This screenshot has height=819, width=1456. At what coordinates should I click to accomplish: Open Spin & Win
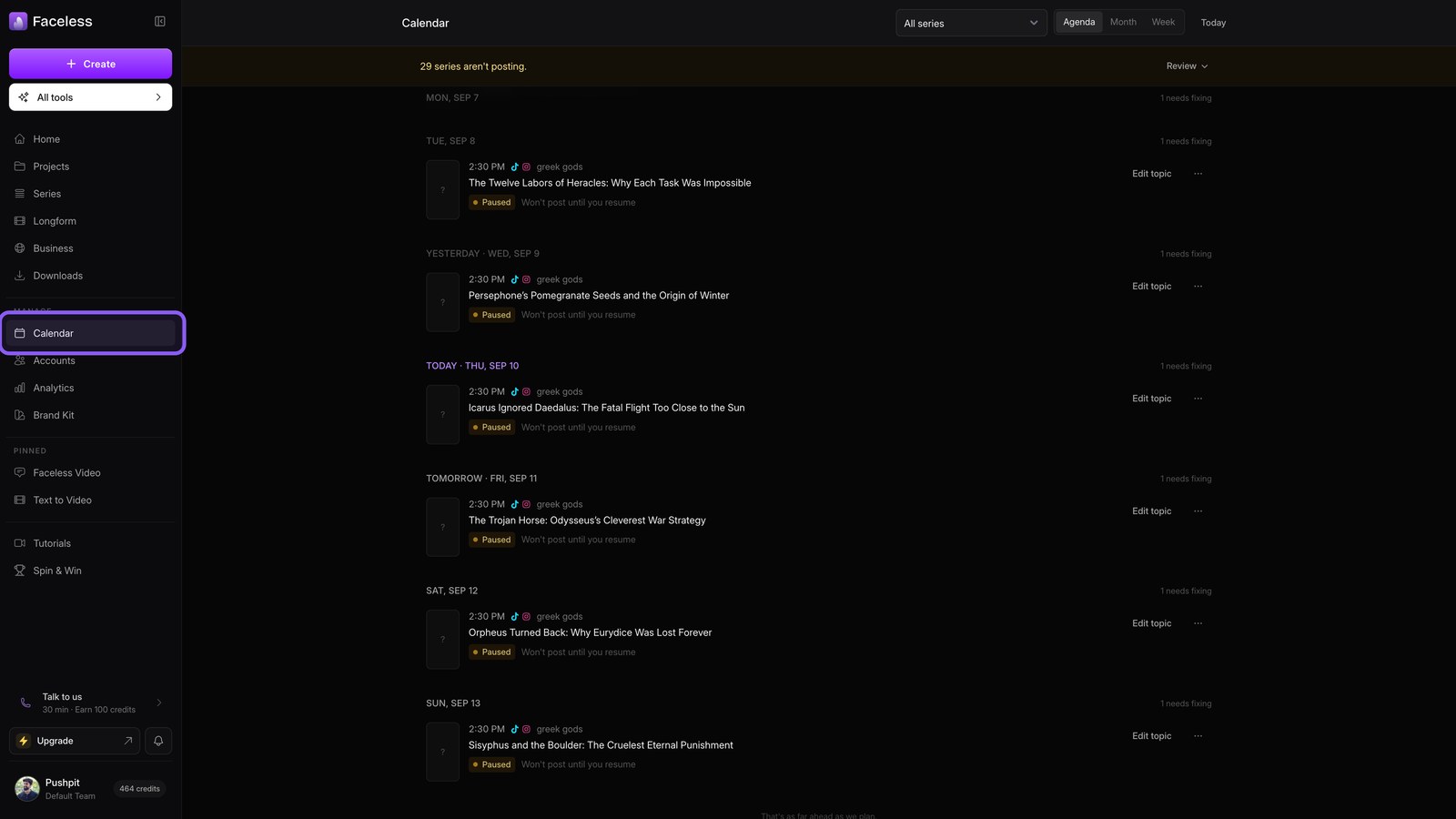click(90, 571)
